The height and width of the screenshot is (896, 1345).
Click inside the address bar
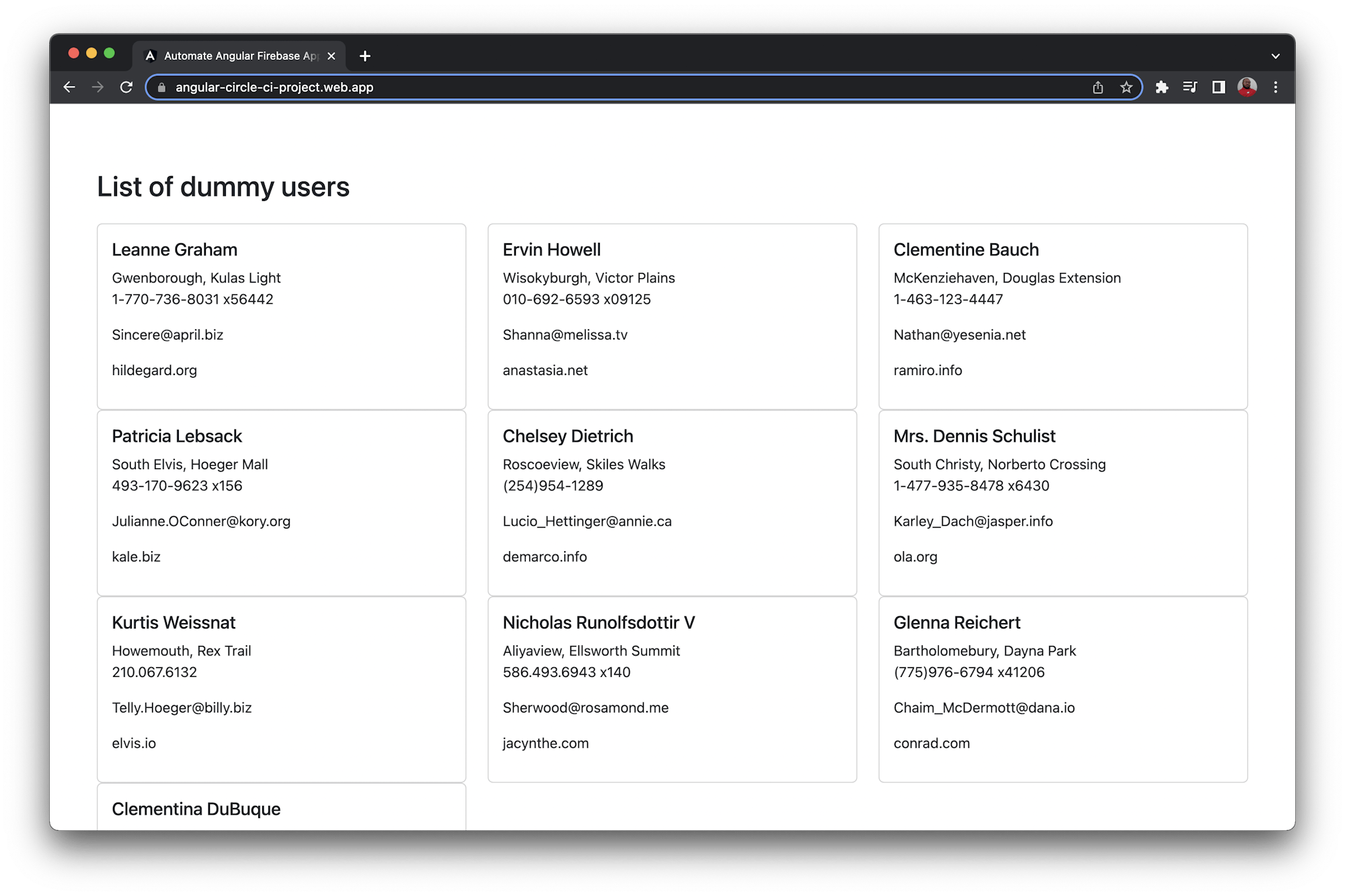tap(471, 87)
